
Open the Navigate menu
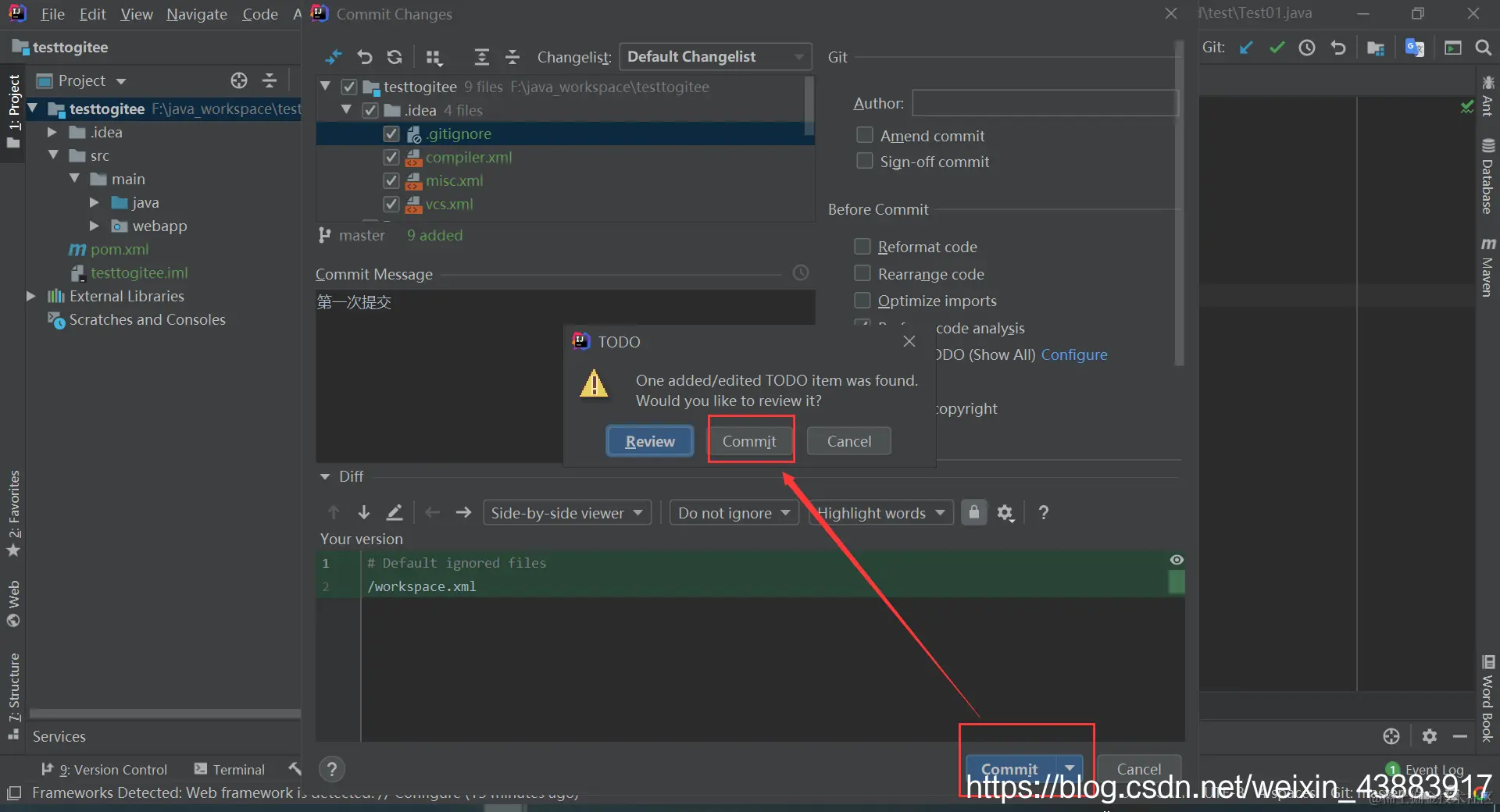(x=197, y=14)
